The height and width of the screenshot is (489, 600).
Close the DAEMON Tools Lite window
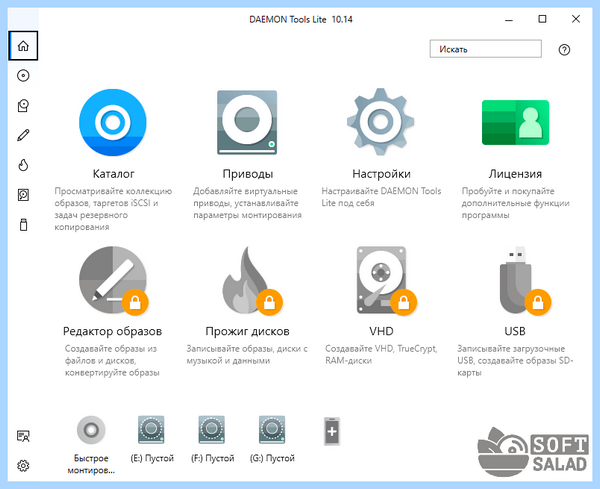576,19
